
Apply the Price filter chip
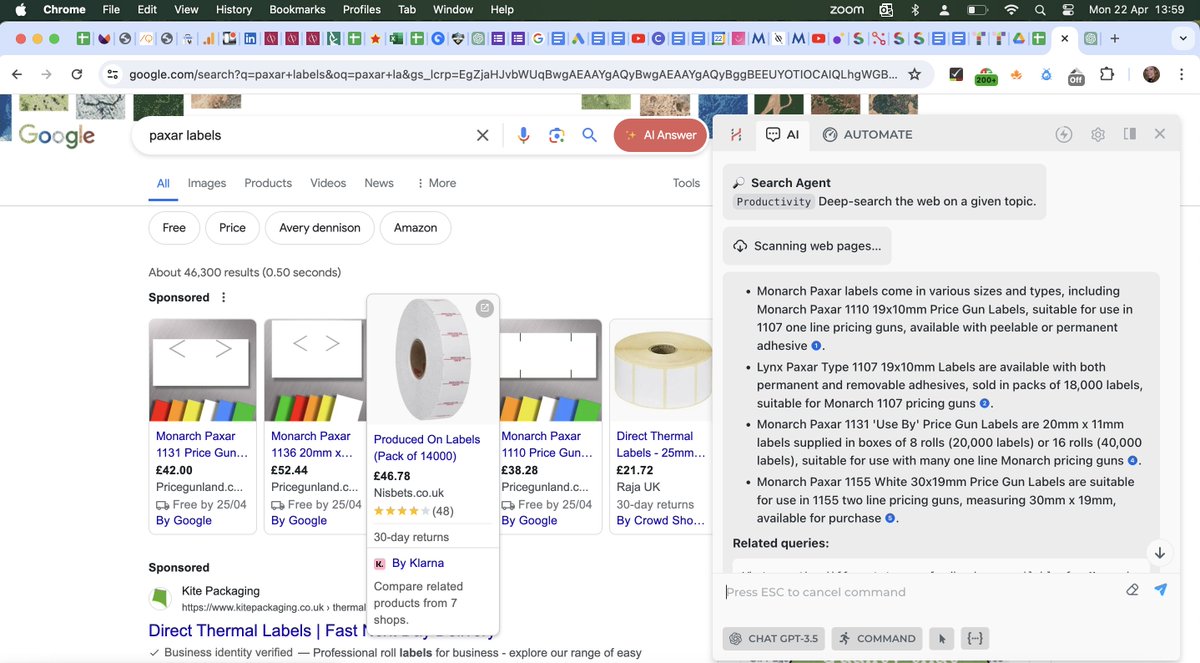(x=232, y=228)
